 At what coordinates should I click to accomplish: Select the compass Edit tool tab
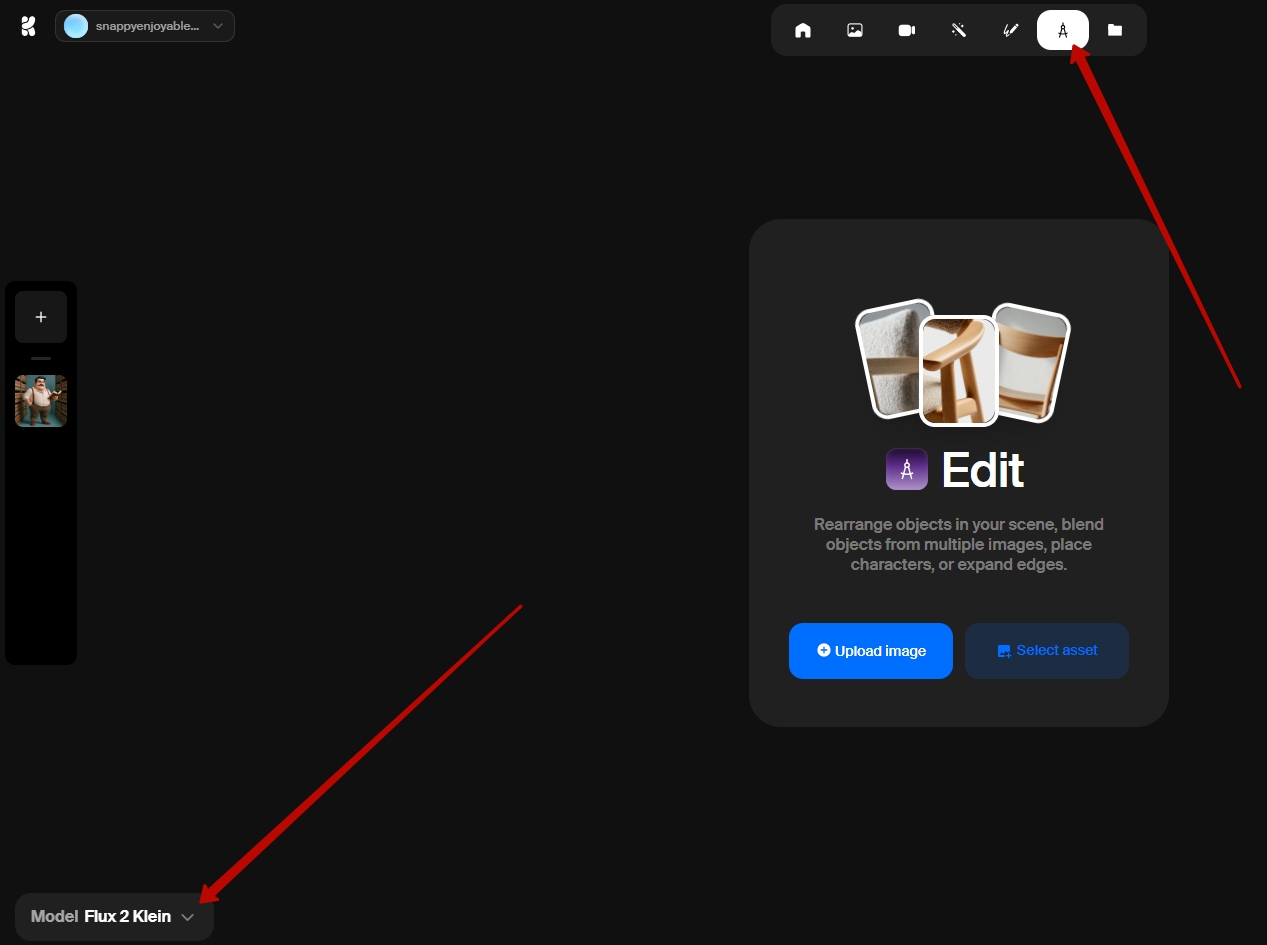pos(1062,30)
